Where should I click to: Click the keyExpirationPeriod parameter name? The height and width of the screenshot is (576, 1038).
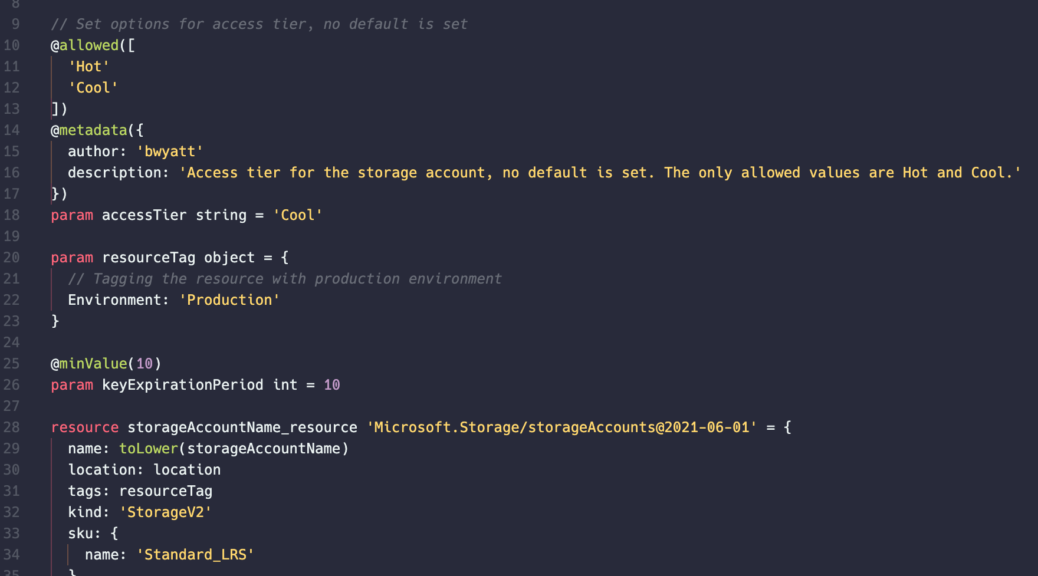182,385
